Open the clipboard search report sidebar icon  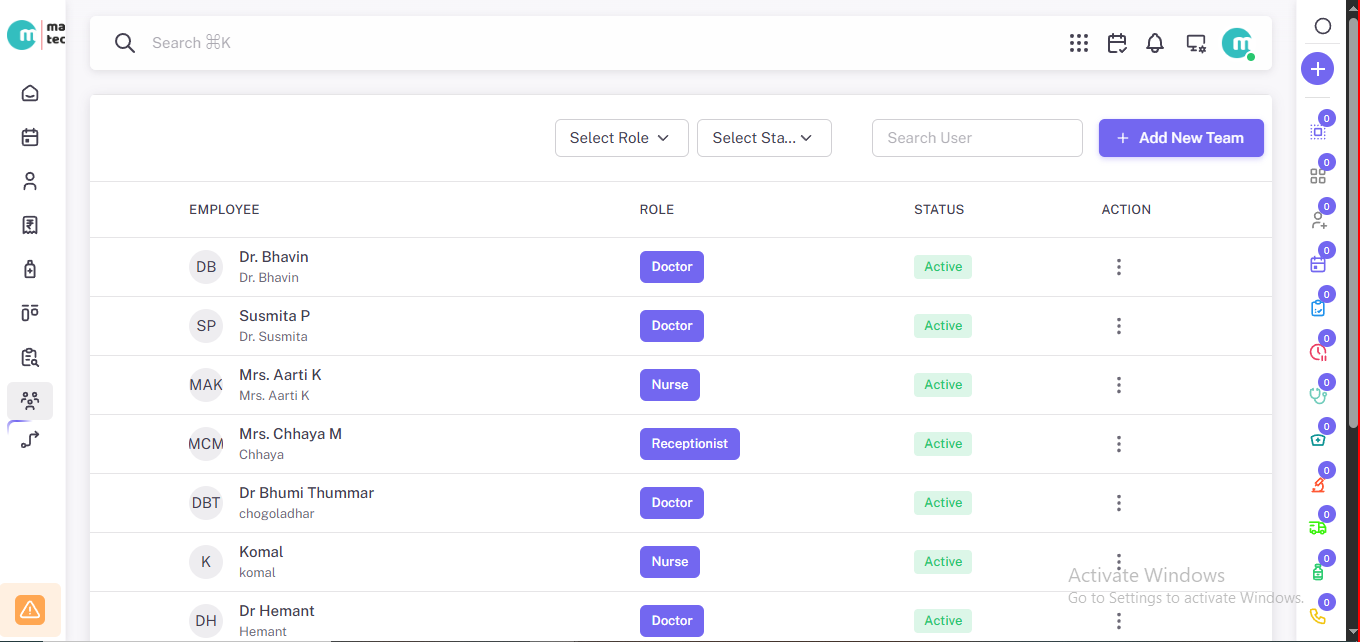pyautogui.click(x=30, y=357)
